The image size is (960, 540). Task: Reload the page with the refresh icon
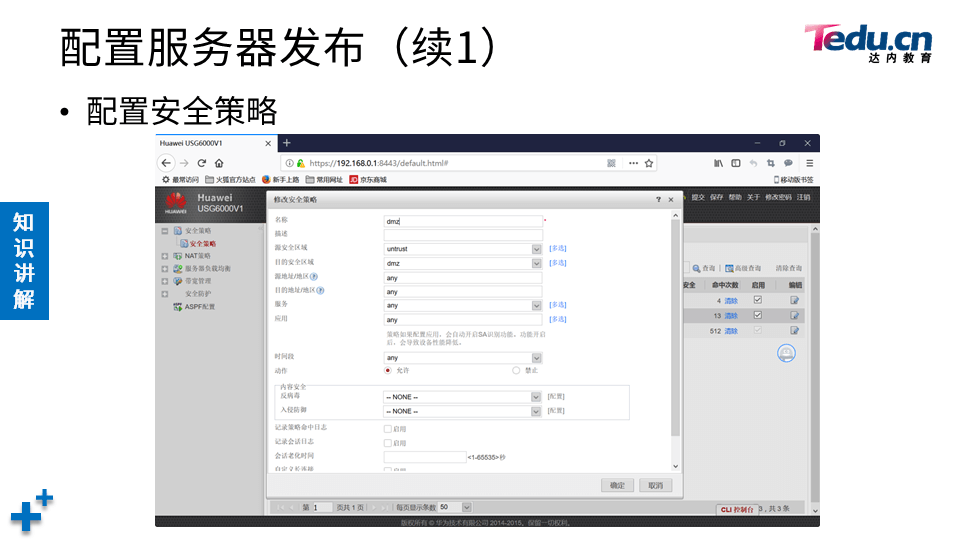point(201,163)
